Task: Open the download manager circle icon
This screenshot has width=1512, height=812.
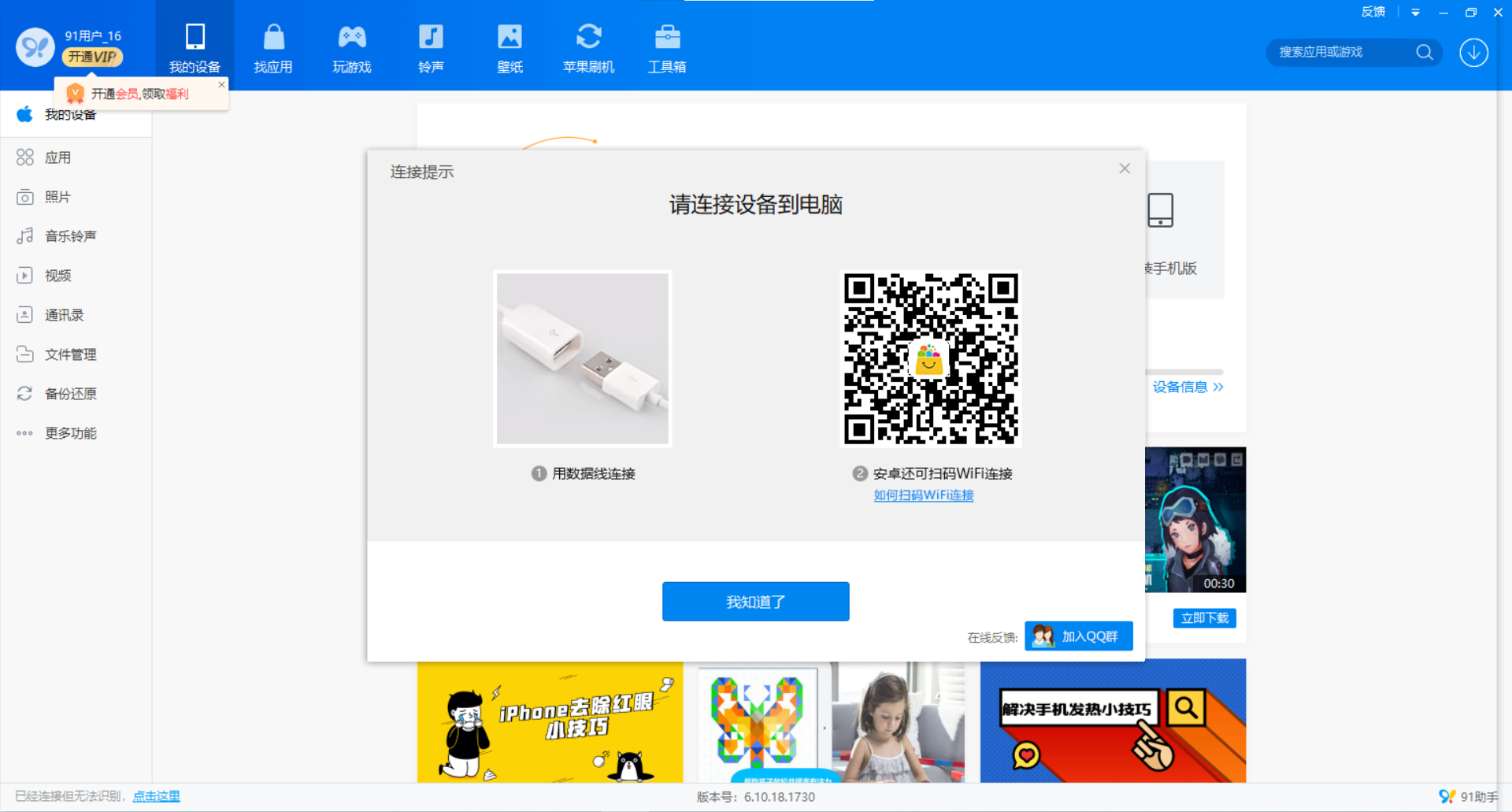Action: (1473, 52)
